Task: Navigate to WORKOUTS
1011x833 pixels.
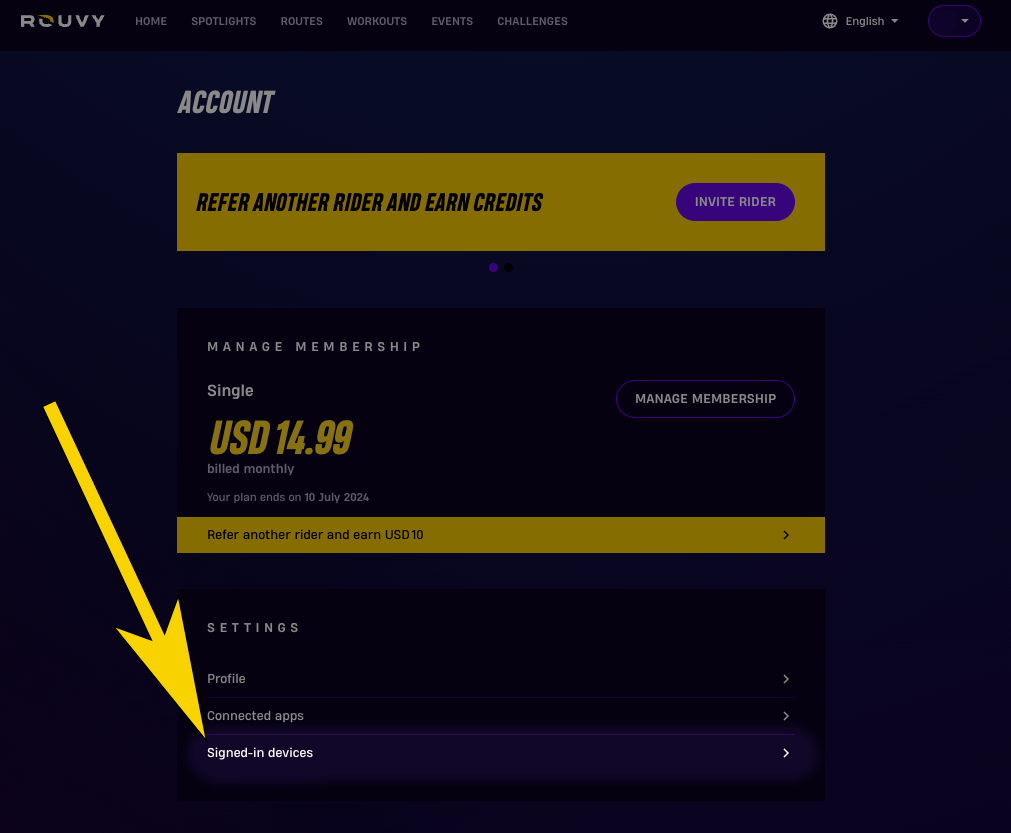Action: (x=377, y=21)
